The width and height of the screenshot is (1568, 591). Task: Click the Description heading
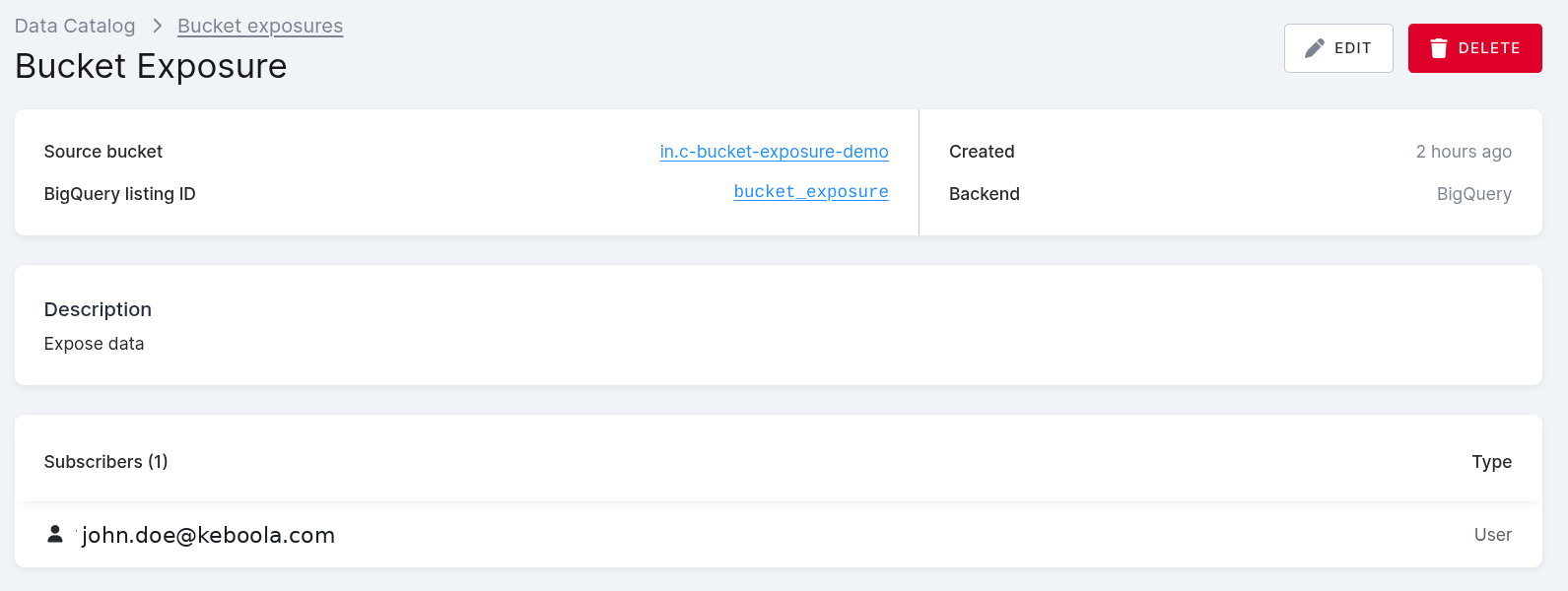point(98,309)
